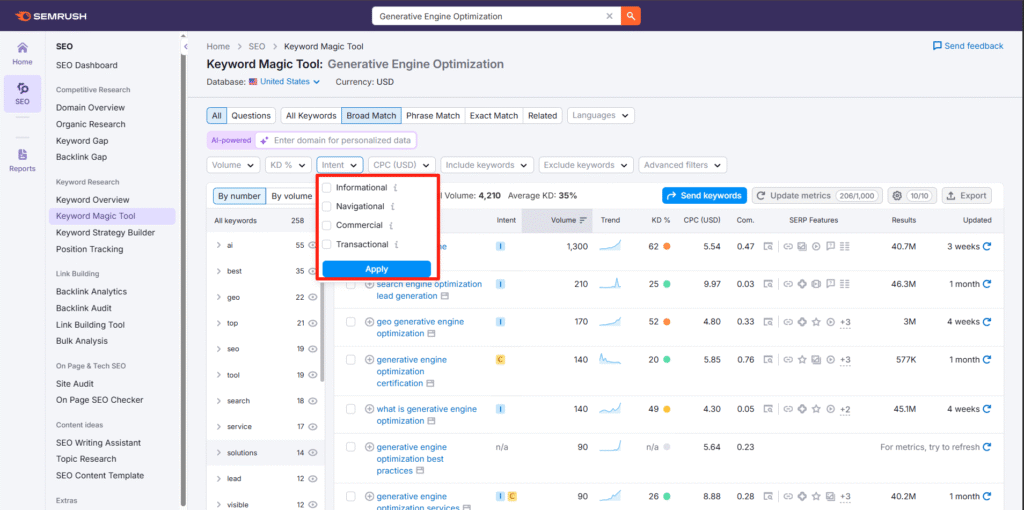Click the AI sparkle icon in domain field
Screen dimensions: 1024x510
(264, 140)
